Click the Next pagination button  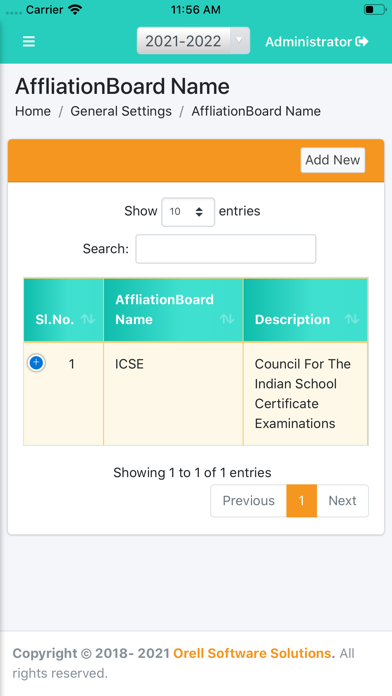342,501
